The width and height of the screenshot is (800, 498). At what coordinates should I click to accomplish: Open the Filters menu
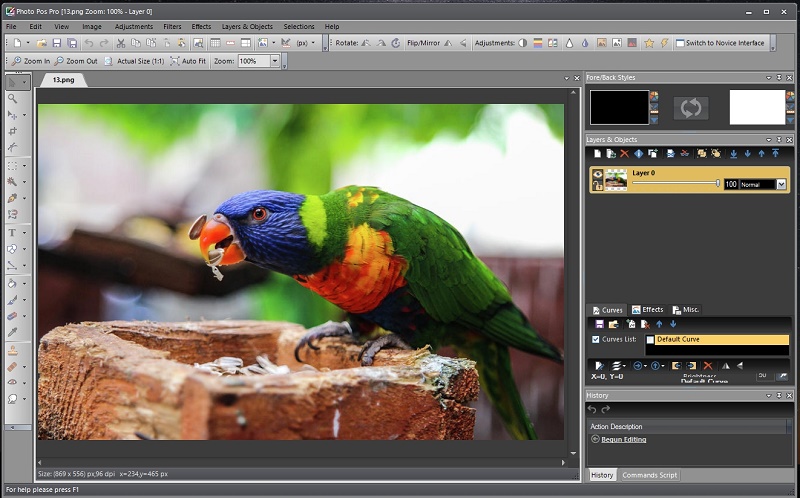[x=172, y=27]
